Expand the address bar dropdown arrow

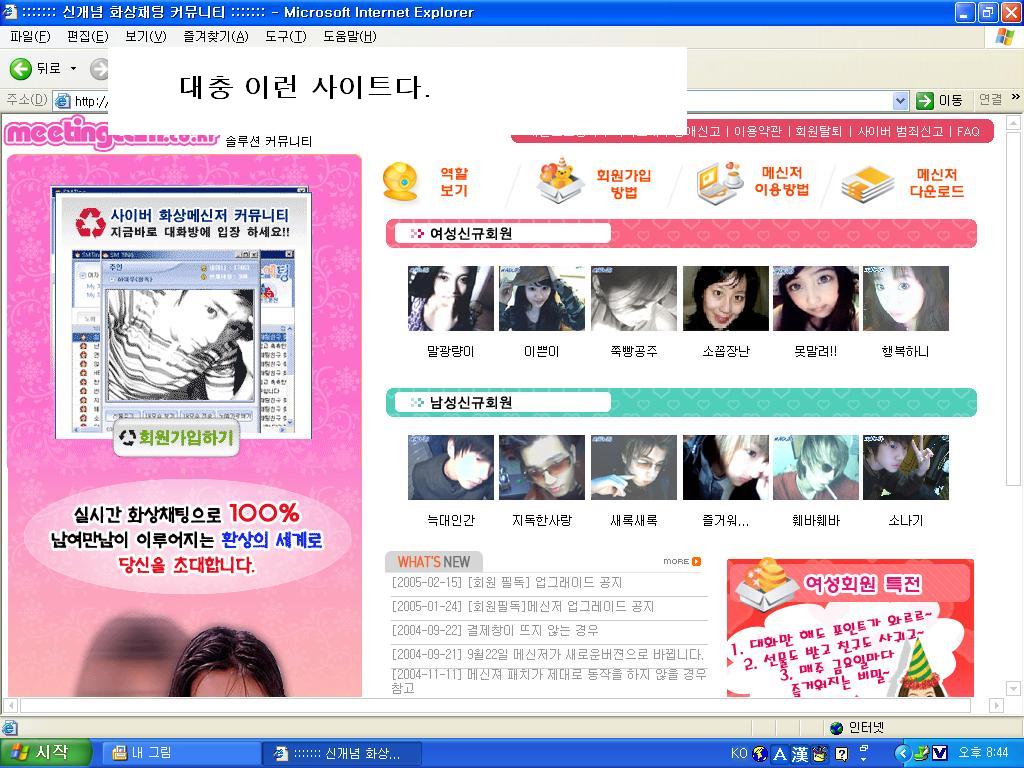point(901,101)
